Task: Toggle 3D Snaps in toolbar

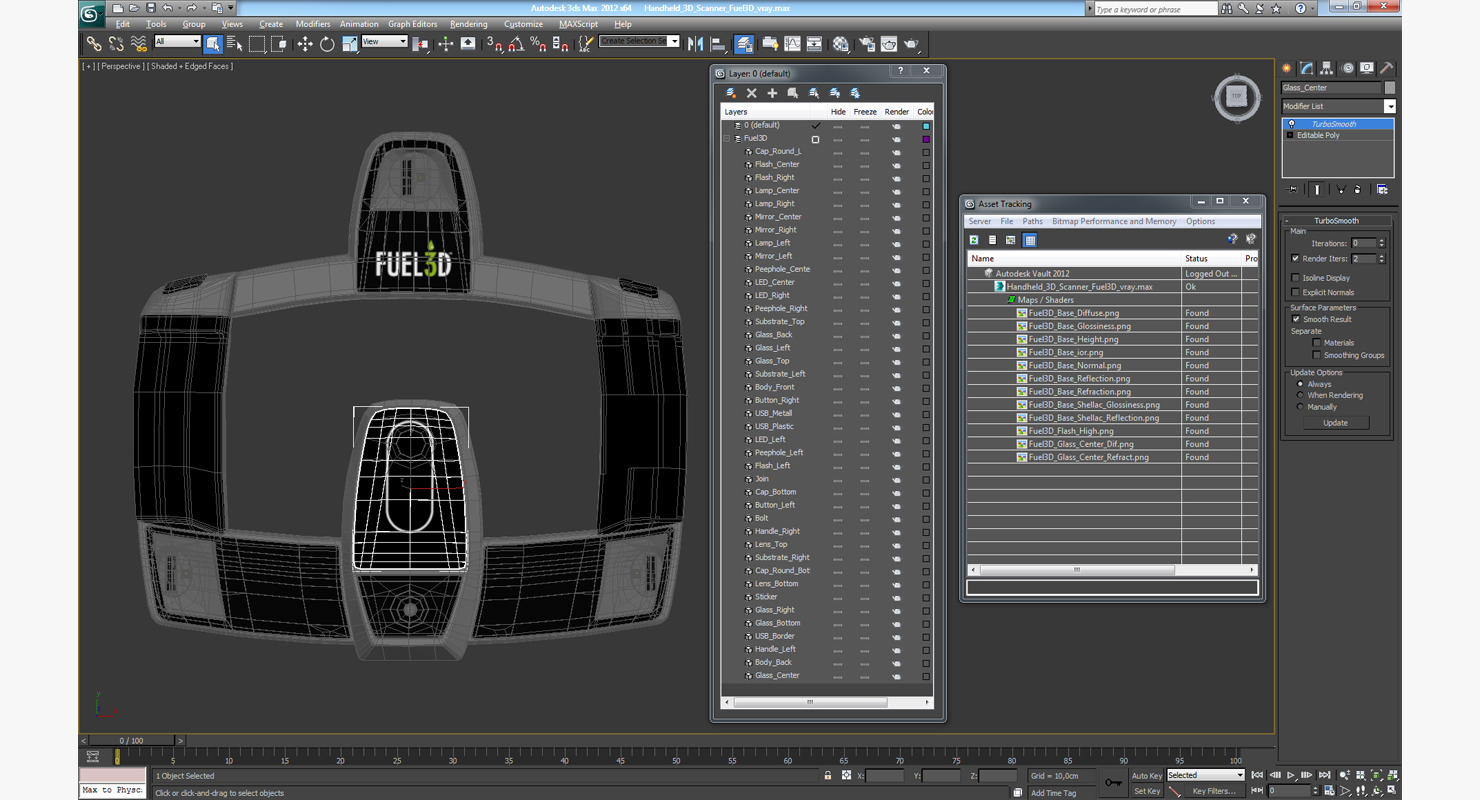Action: (494, 44)
